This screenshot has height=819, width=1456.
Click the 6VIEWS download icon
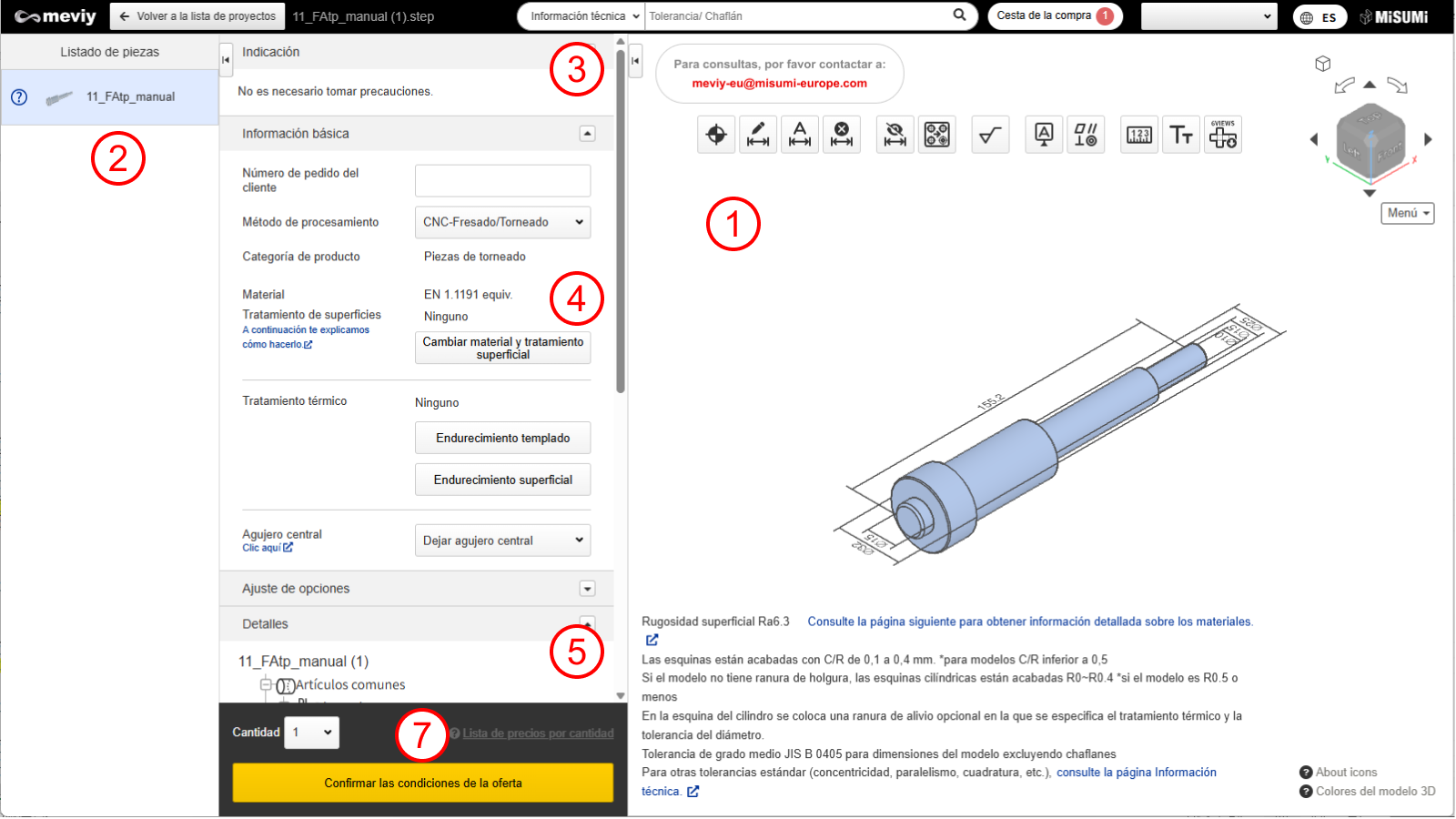coord(1222,136)
